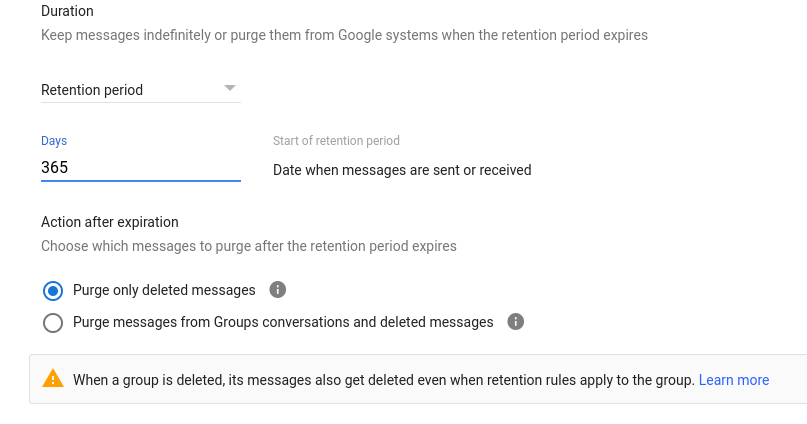
Task: Click the group deletion warning banner text
Action: click(384, 380)
